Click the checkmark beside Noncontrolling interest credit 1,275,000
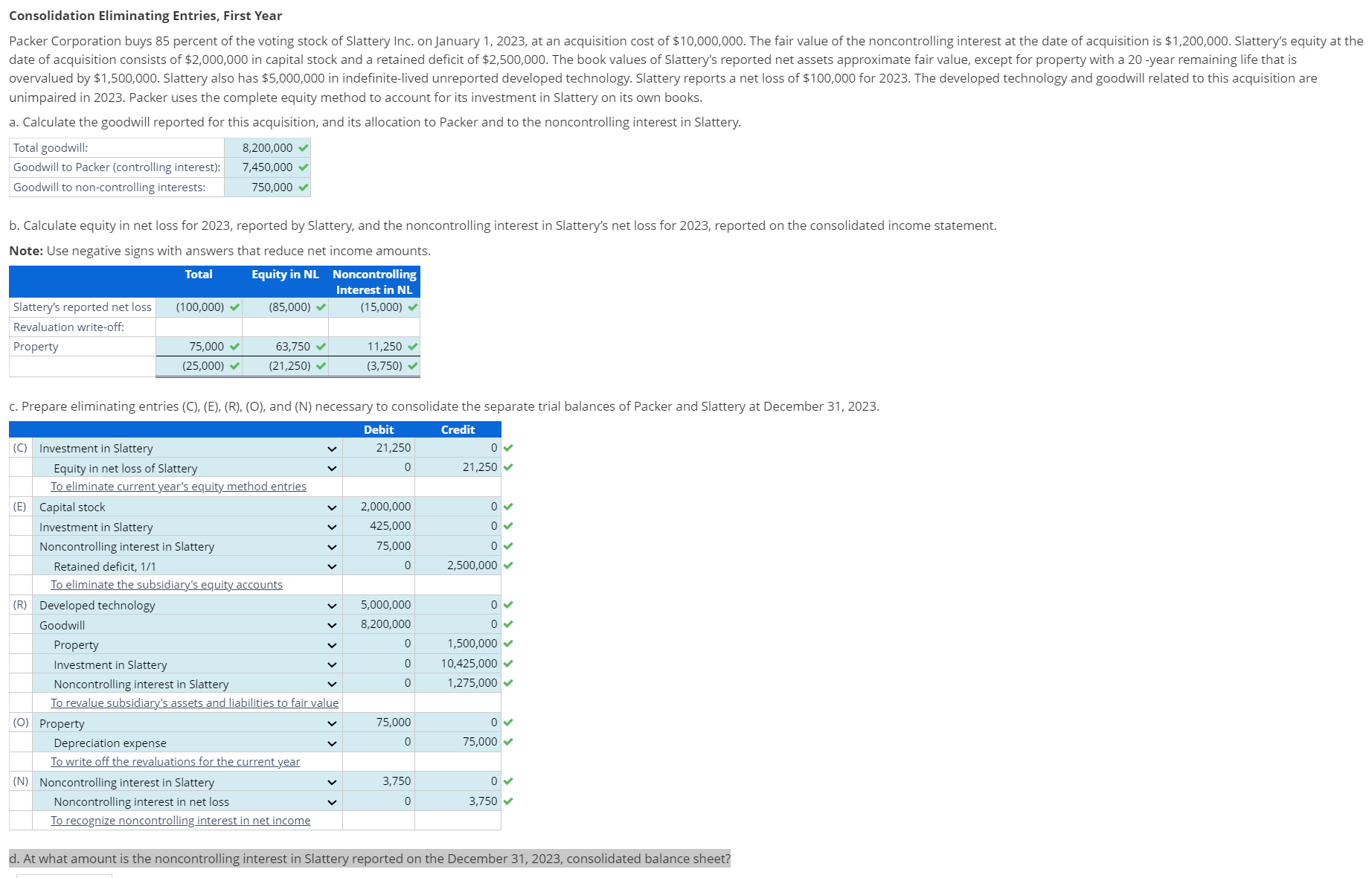 [x=507, y=682]
